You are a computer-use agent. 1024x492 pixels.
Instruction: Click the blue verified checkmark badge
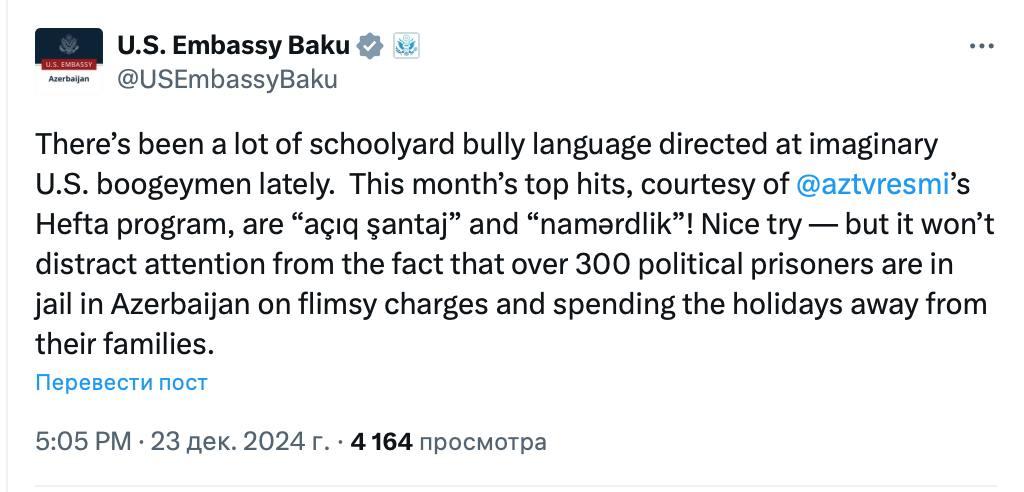[370, 46]
